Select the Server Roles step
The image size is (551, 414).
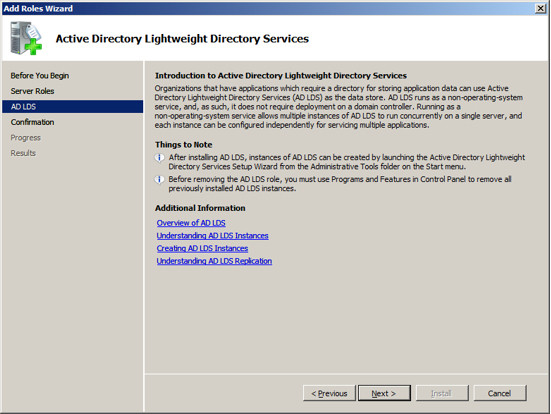(x=32, y=91)
